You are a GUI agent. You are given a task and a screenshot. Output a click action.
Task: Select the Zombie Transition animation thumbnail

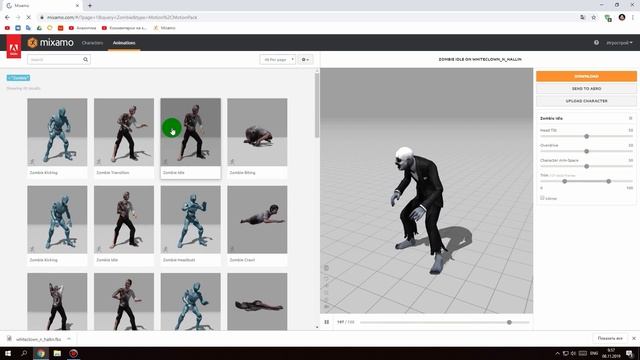point(124,132)
